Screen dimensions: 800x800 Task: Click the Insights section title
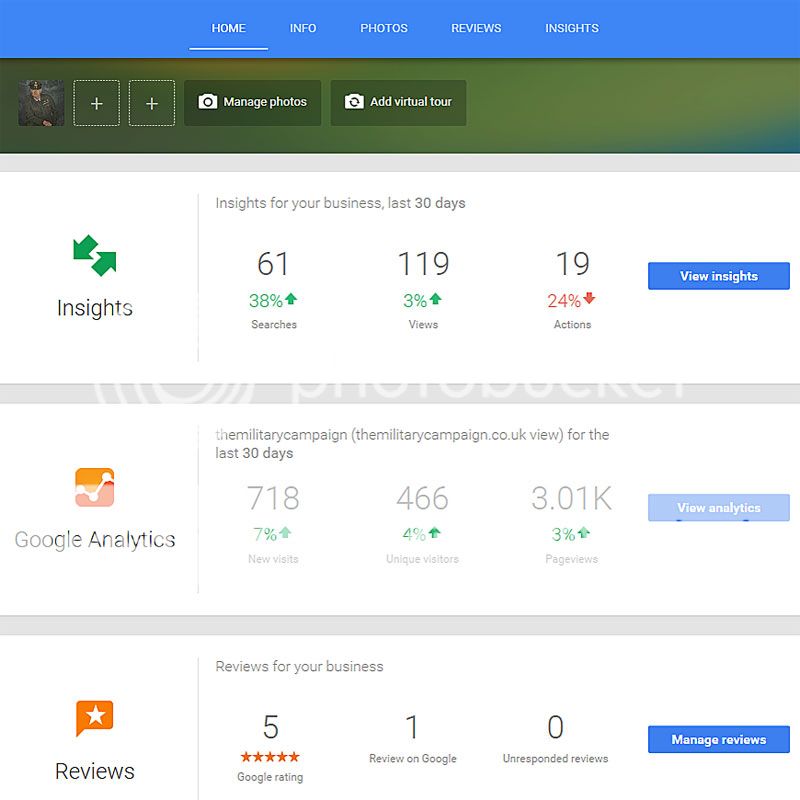pos(95,308)
